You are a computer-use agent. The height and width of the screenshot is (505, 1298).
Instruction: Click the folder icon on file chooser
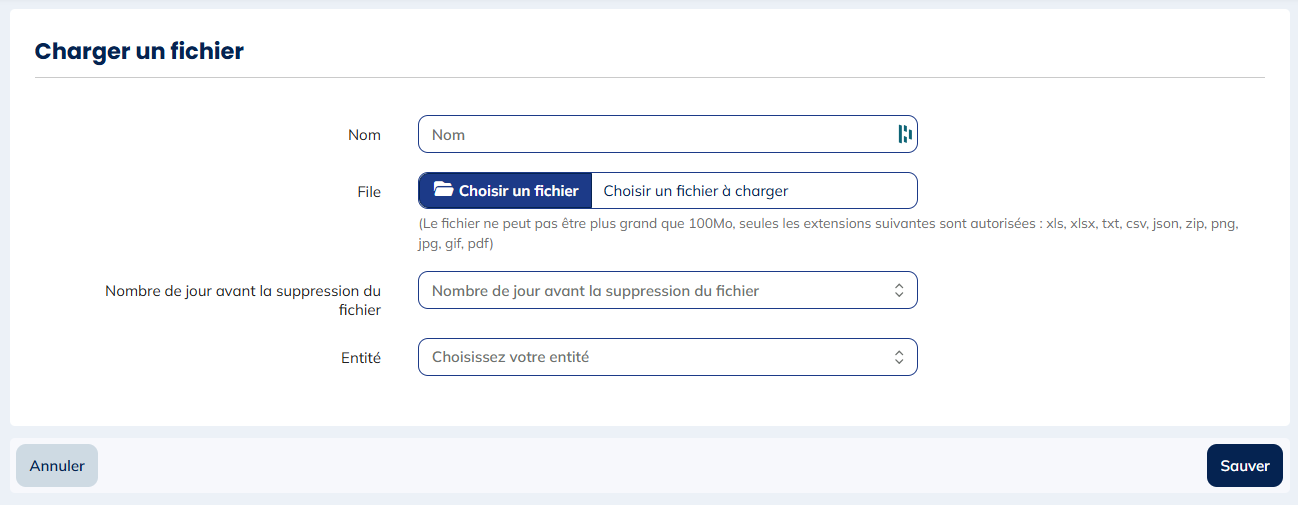[443, 190]
